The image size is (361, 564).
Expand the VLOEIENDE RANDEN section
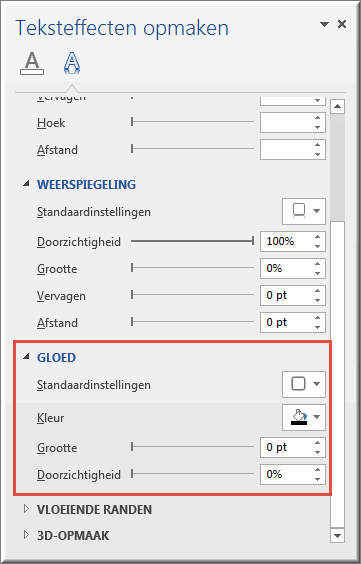[26, 509]
